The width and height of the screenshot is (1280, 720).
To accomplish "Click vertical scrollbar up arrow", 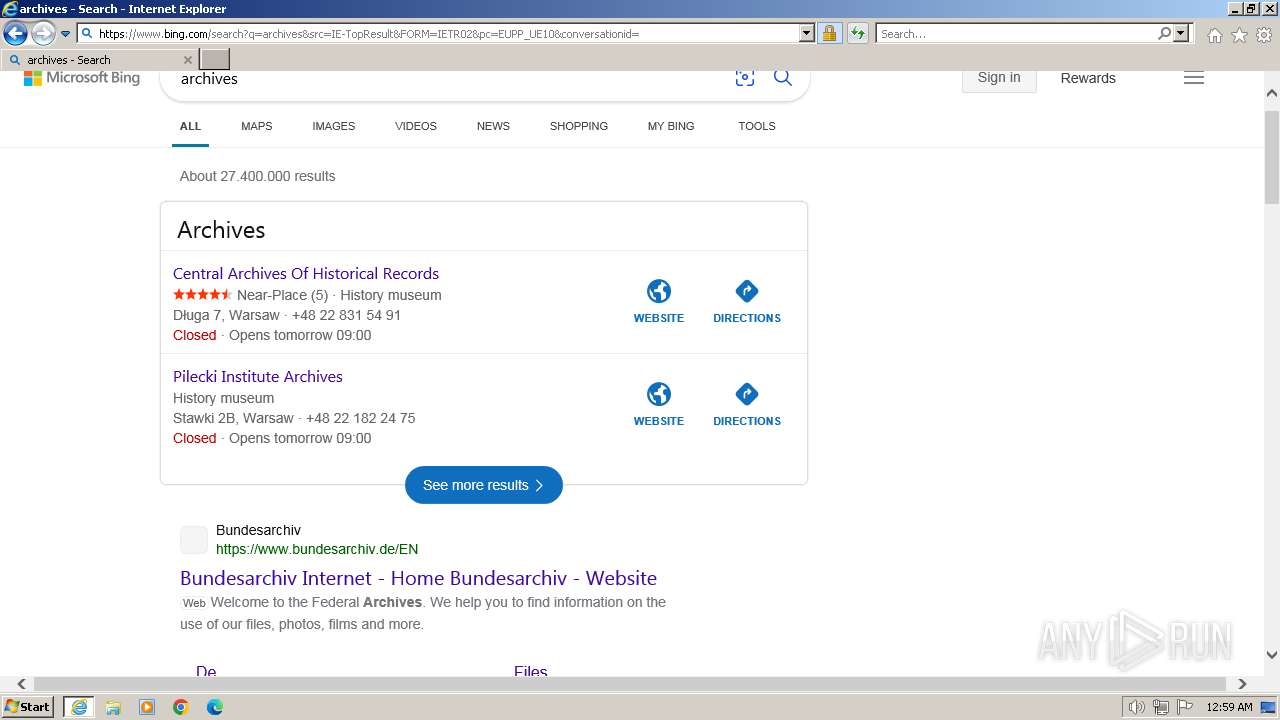I will (1272, 93).
